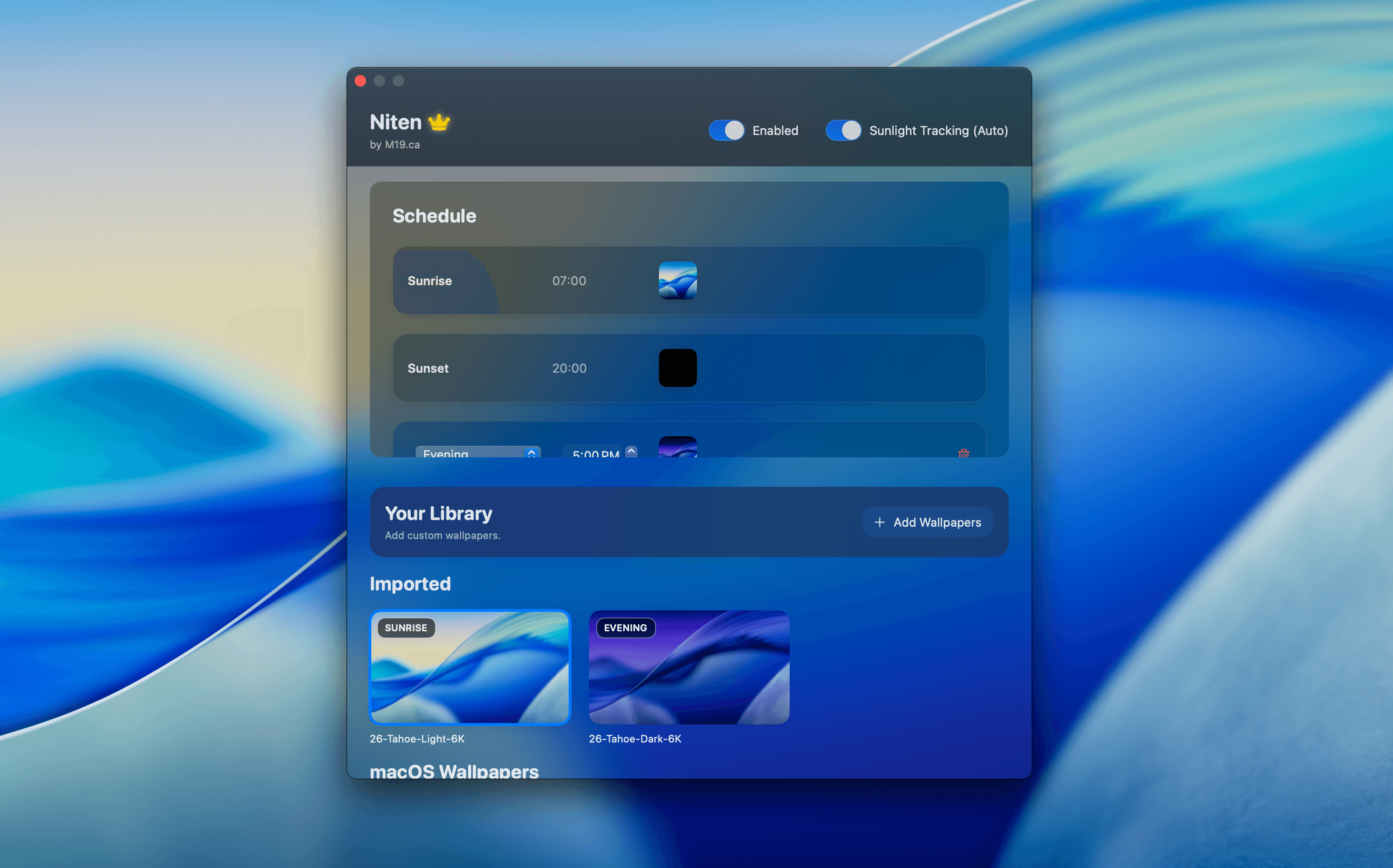1393x868 pixels.
Task: Click the 5:00 PM time field
Action: tap(595, 453)
